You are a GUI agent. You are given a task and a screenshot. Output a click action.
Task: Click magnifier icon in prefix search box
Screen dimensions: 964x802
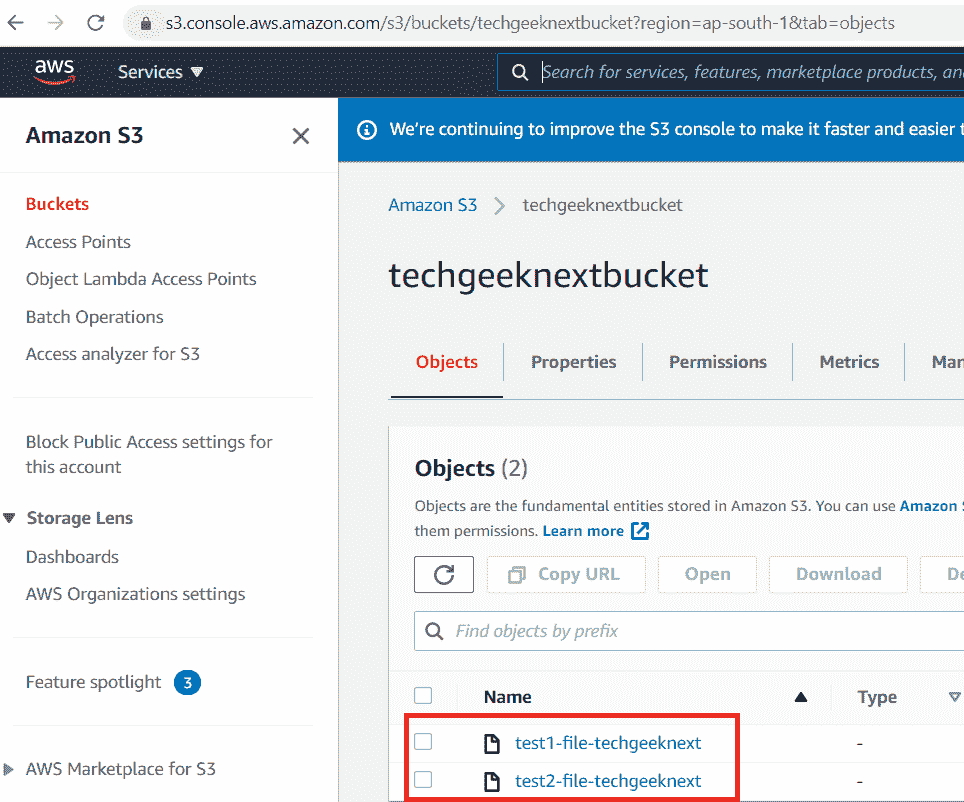point(434,631)
